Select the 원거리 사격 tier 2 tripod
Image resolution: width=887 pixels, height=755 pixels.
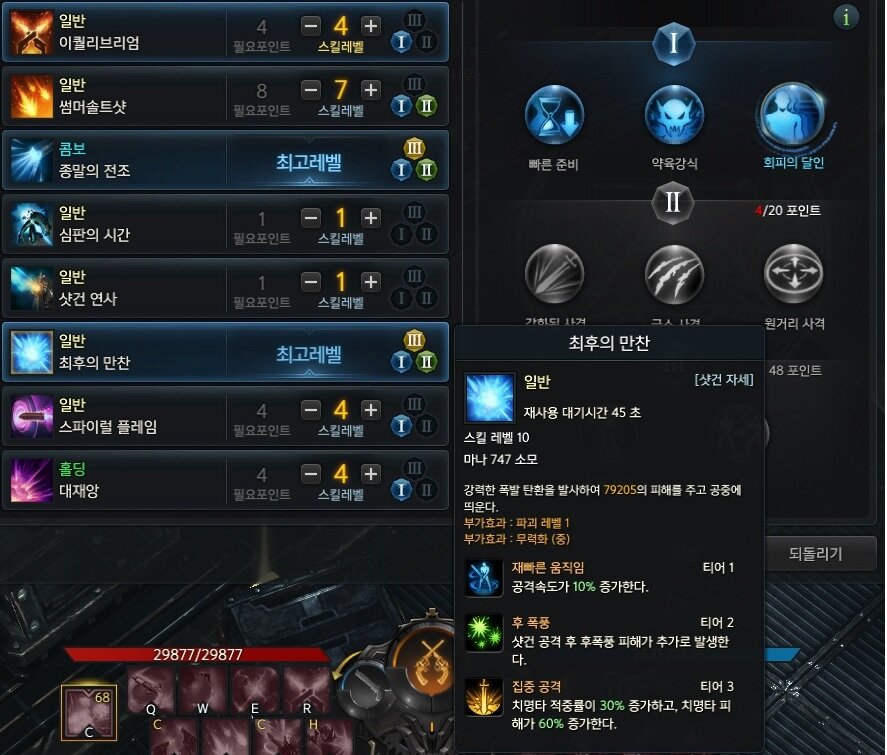click(793, 274)
